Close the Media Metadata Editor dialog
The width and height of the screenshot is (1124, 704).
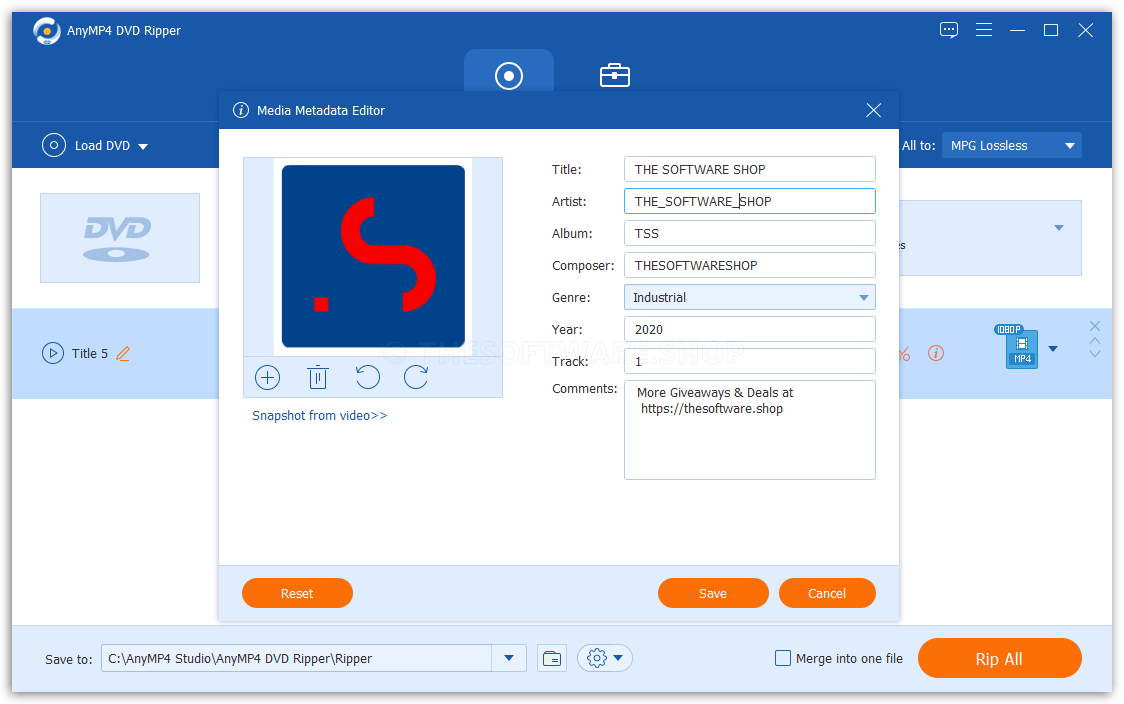tap(873, 110)
